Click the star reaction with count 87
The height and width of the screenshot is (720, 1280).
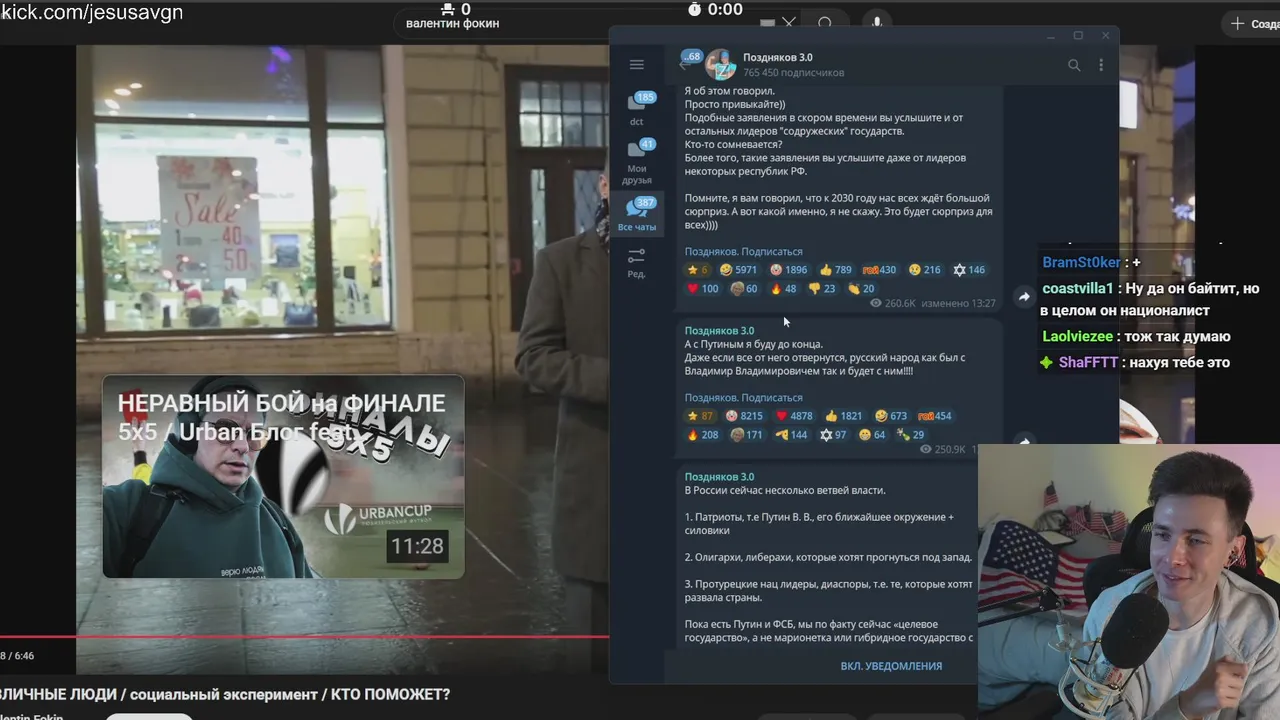click(700, 416)
